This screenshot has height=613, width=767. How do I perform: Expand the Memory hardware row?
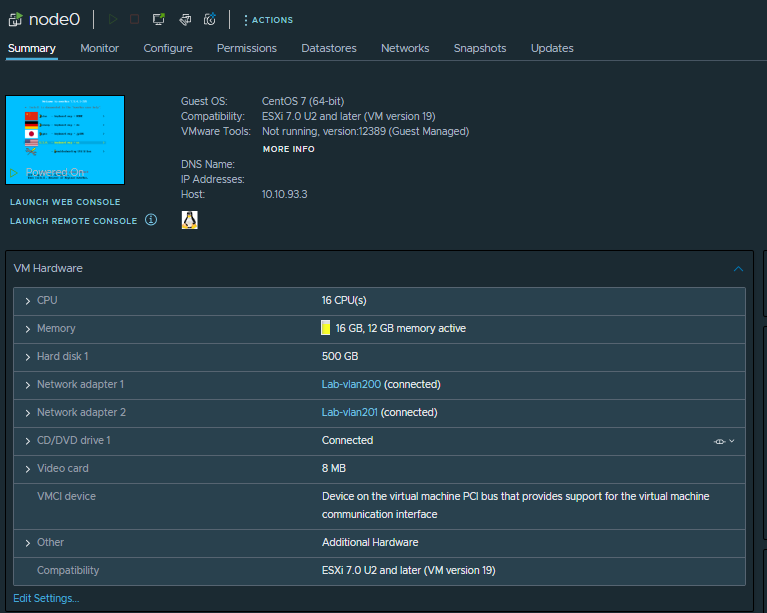pos(27,328)
